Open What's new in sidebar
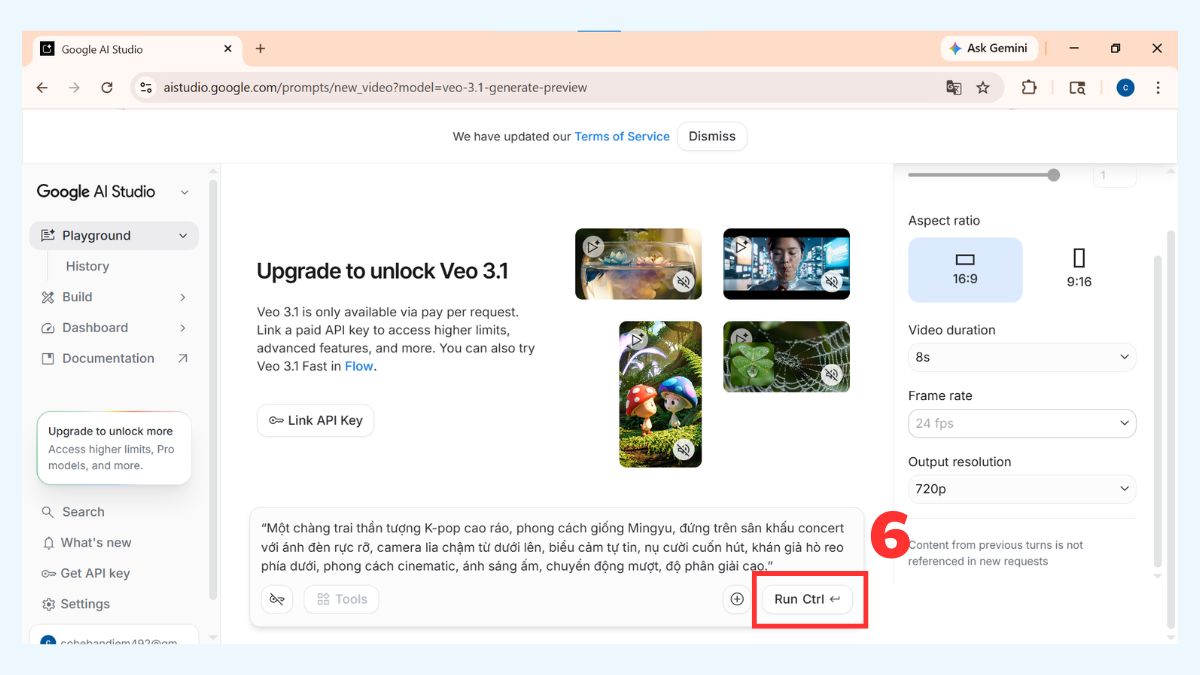 point(96,543)
